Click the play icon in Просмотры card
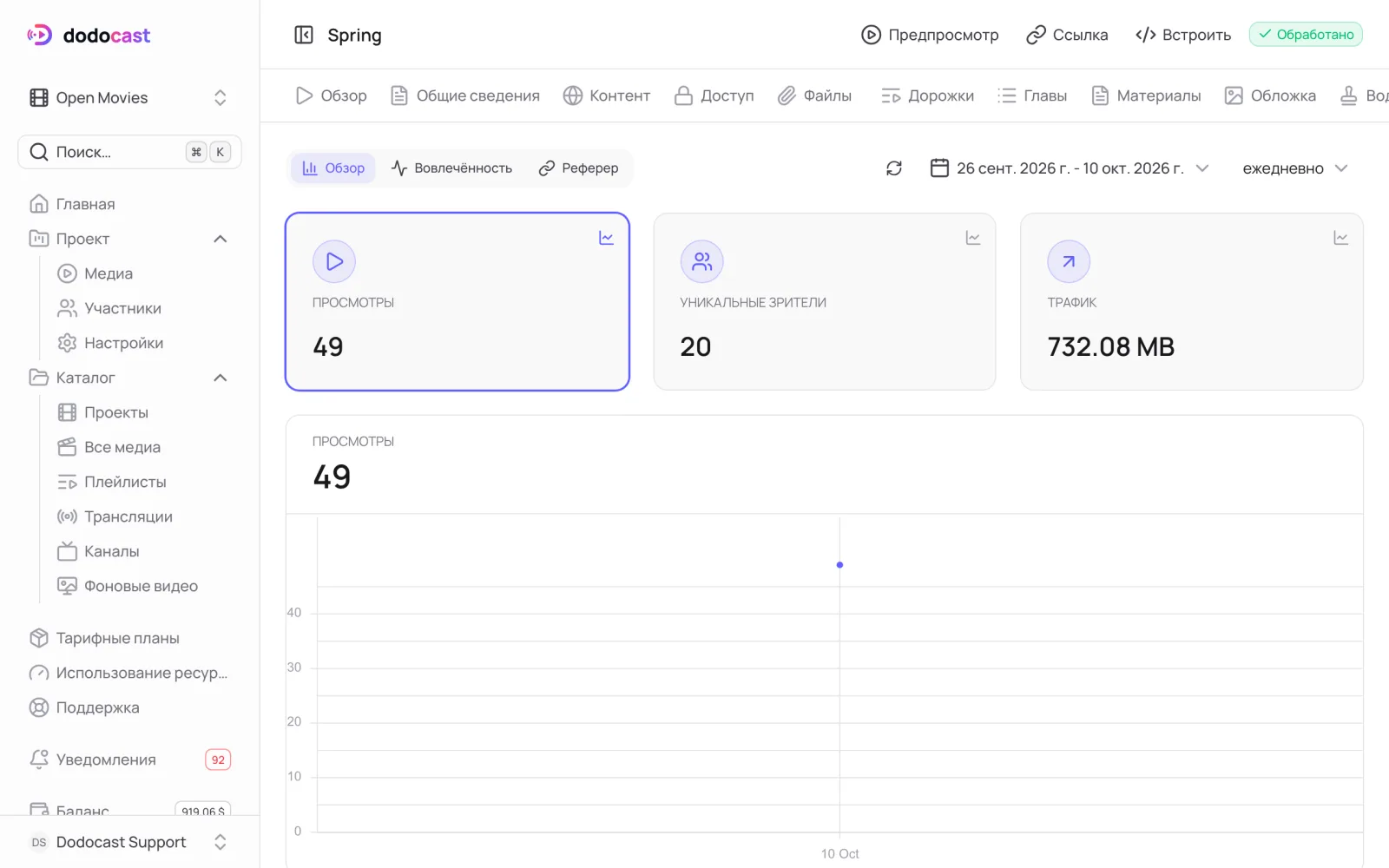 click(334, 261)
